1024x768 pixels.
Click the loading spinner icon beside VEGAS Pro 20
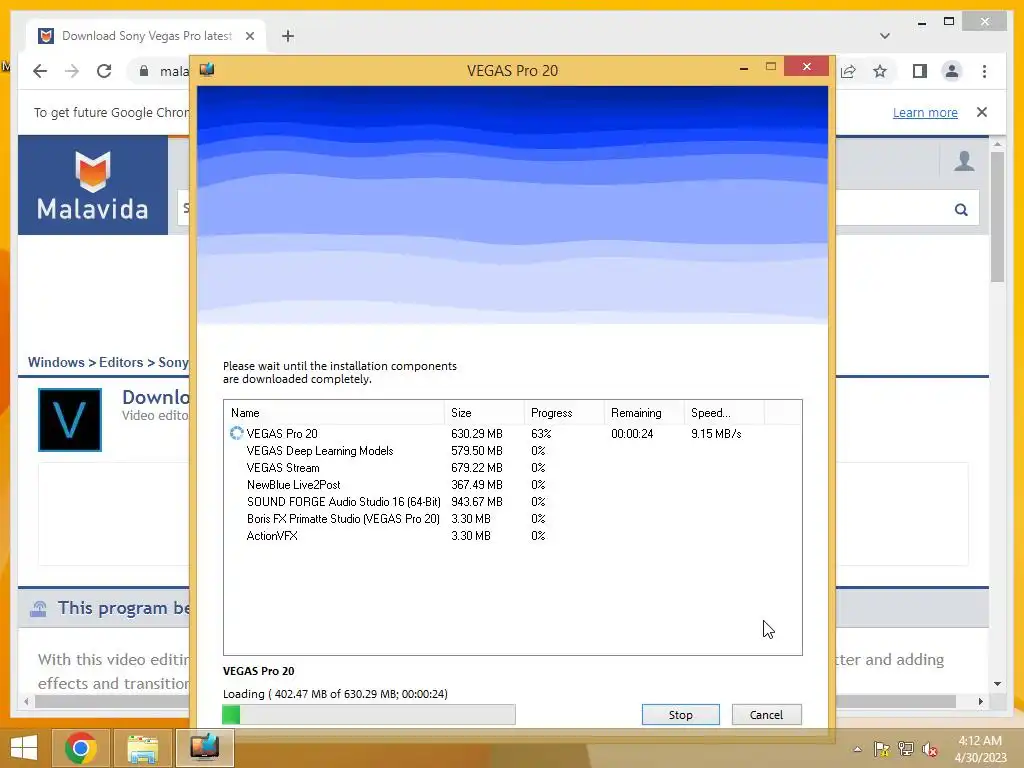click(x=236, y=433)
